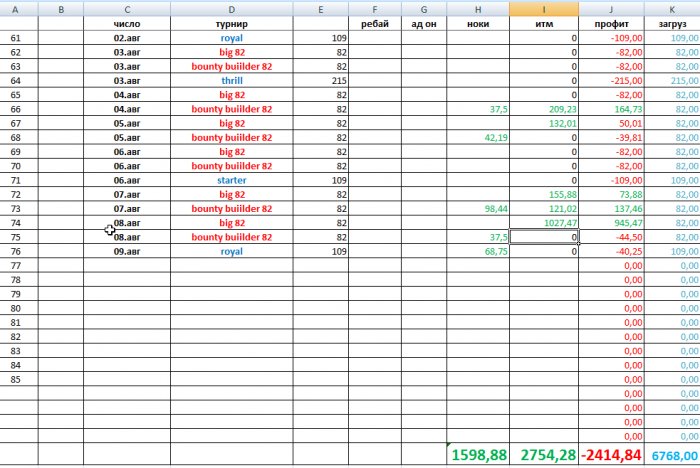Select the total itm '2754,28'

click(544, 455)
